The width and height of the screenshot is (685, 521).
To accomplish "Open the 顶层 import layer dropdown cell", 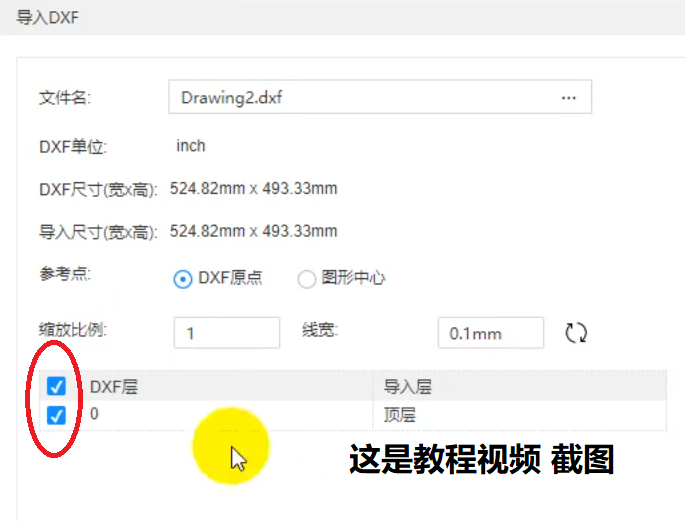I will (518, 415).
